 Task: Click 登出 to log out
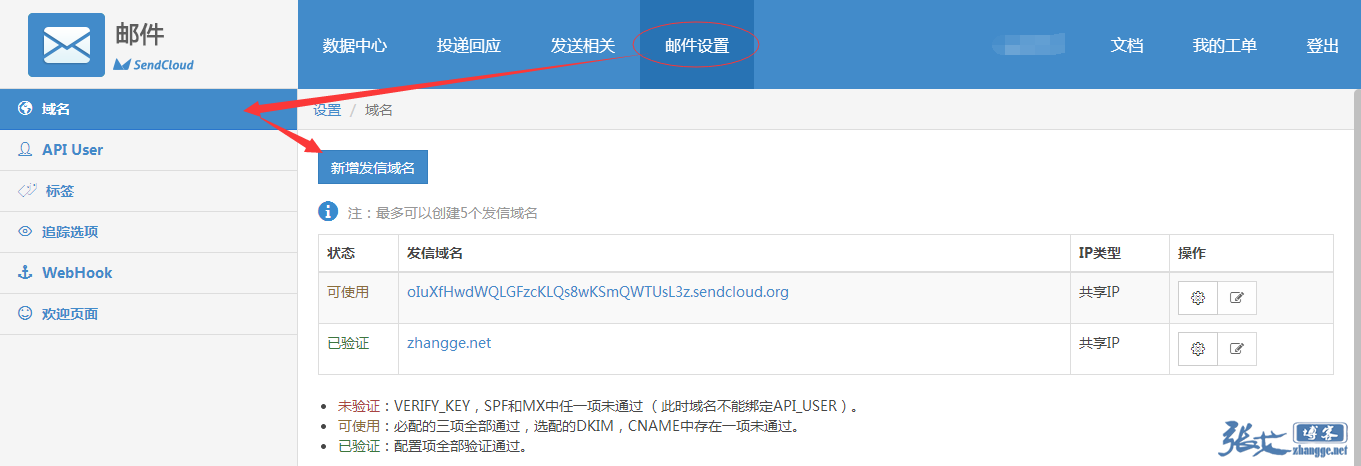pyautogui.click(x=1322, y=45)
